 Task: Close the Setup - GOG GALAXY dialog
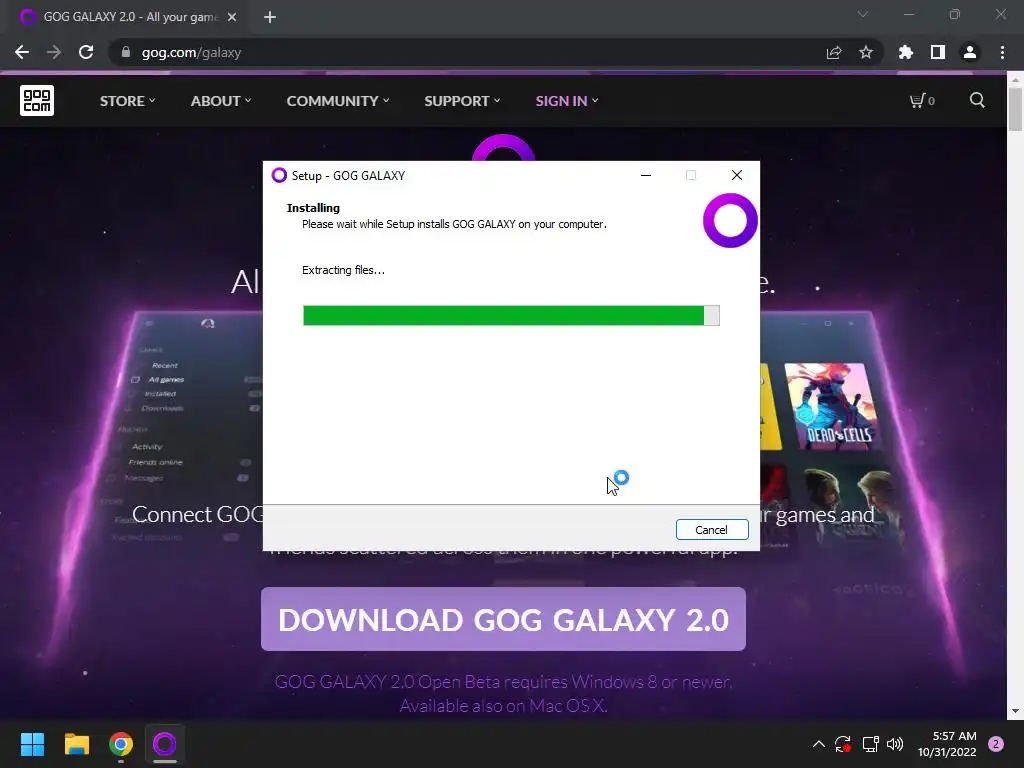(x=737, y=175)
